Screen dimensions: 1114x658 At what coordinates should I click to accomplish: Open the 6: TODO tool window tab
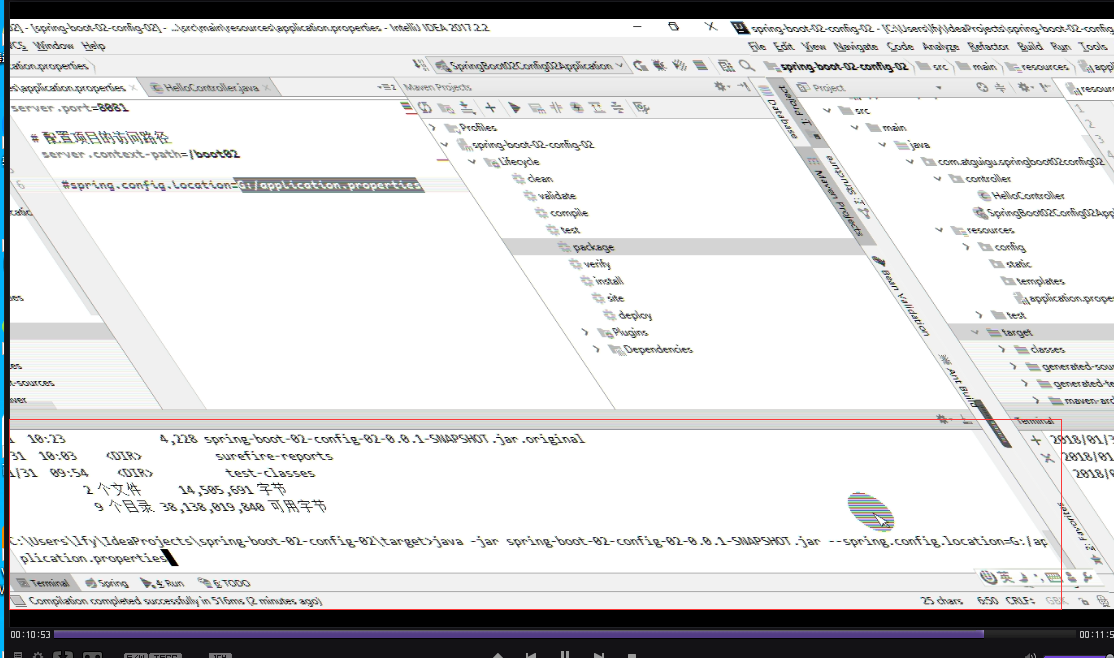click(224, 583)
